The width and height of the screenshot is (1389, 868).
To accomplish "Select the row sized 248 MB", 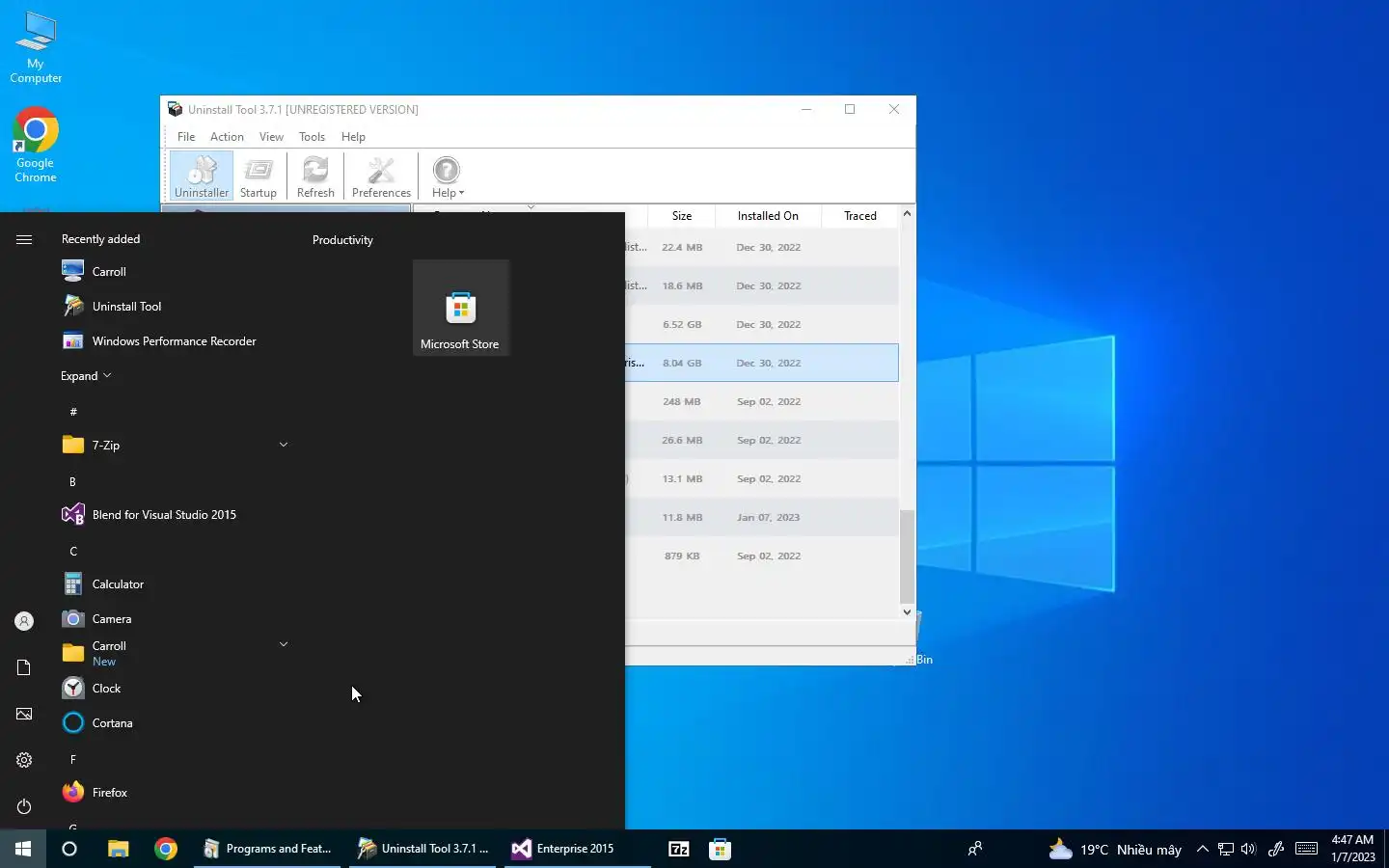I will click(x=762, y=402).
